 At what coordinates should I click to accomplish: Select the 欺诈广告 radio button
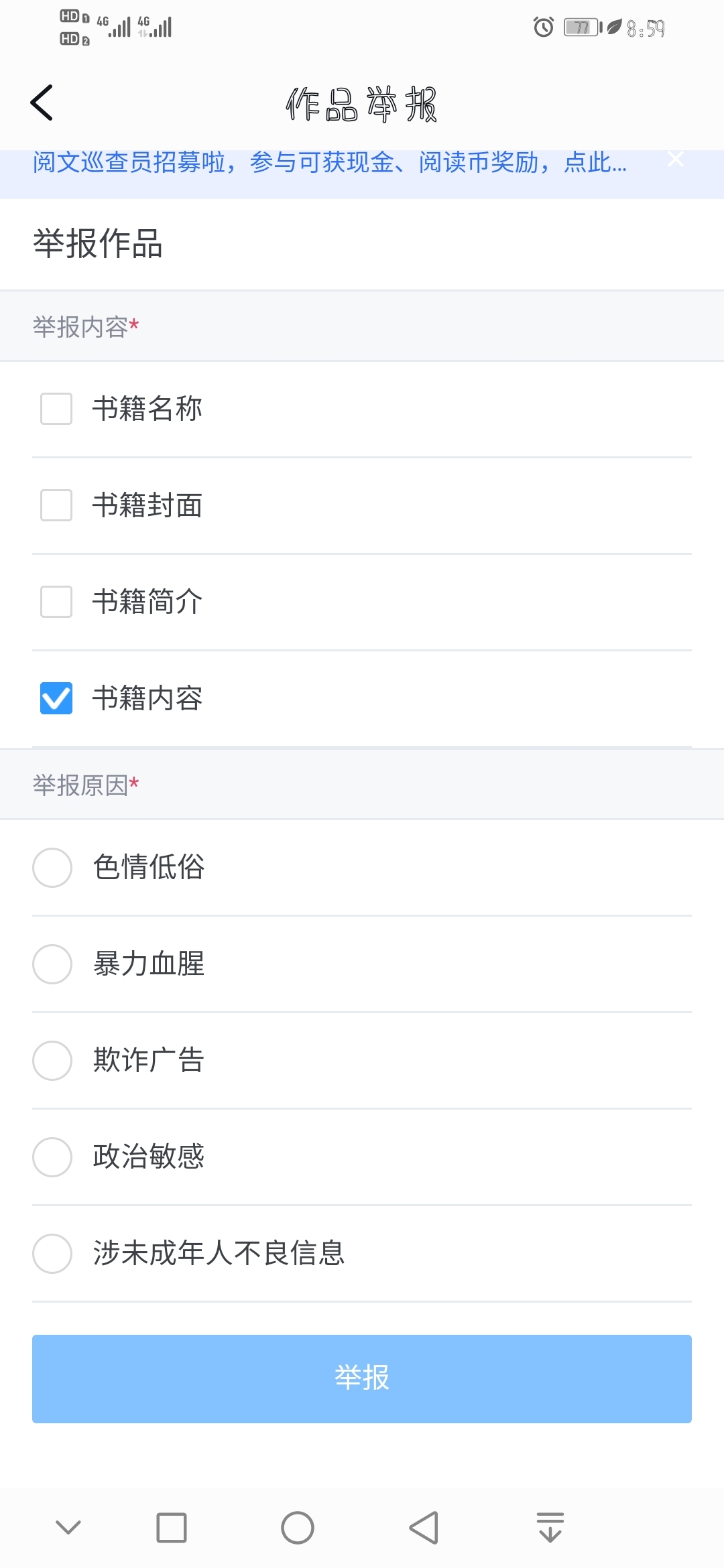pos(52,1061)
